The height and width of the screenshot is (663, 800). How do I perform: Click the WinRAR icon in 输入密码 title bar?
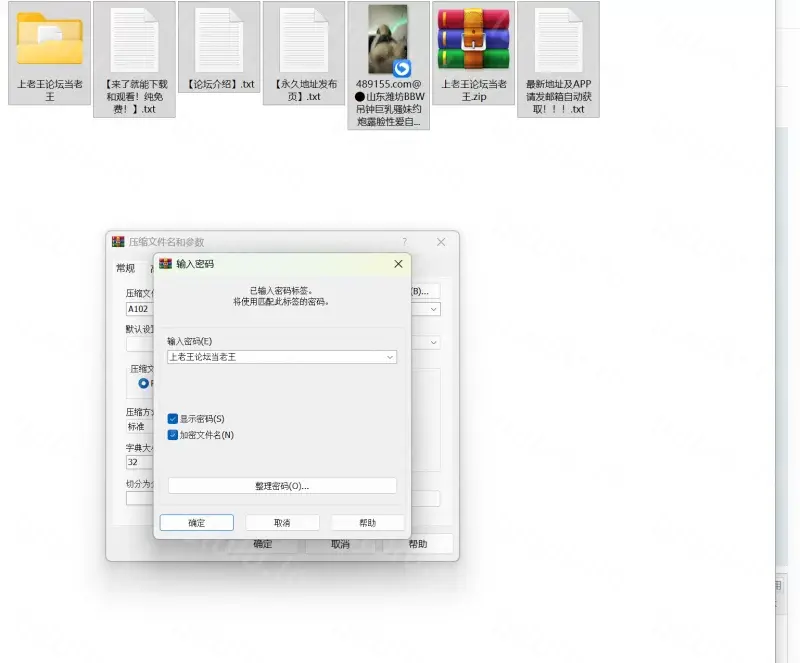click(166, 264)
